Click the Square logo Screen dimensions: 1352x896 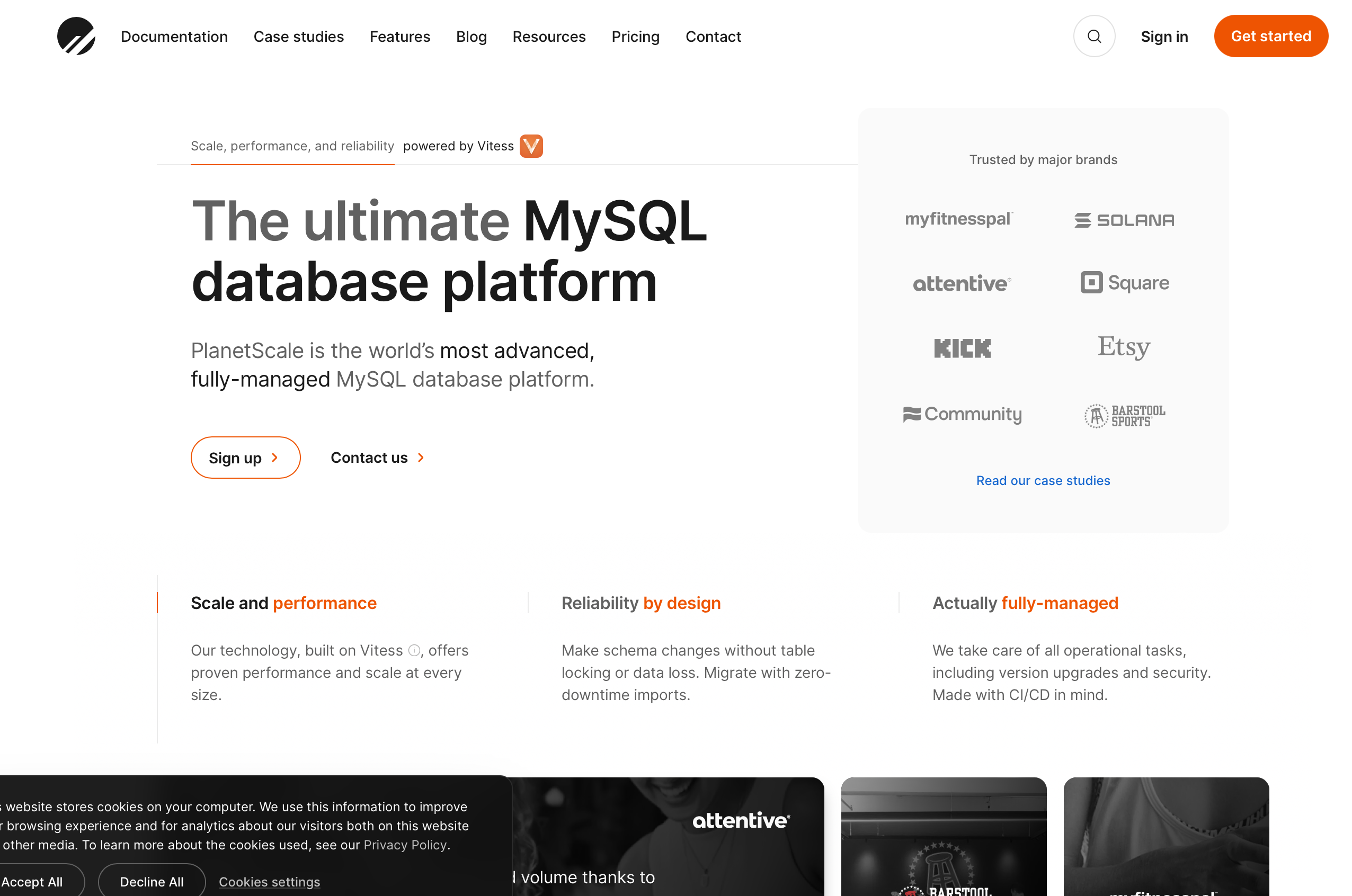pos(1124,282)
